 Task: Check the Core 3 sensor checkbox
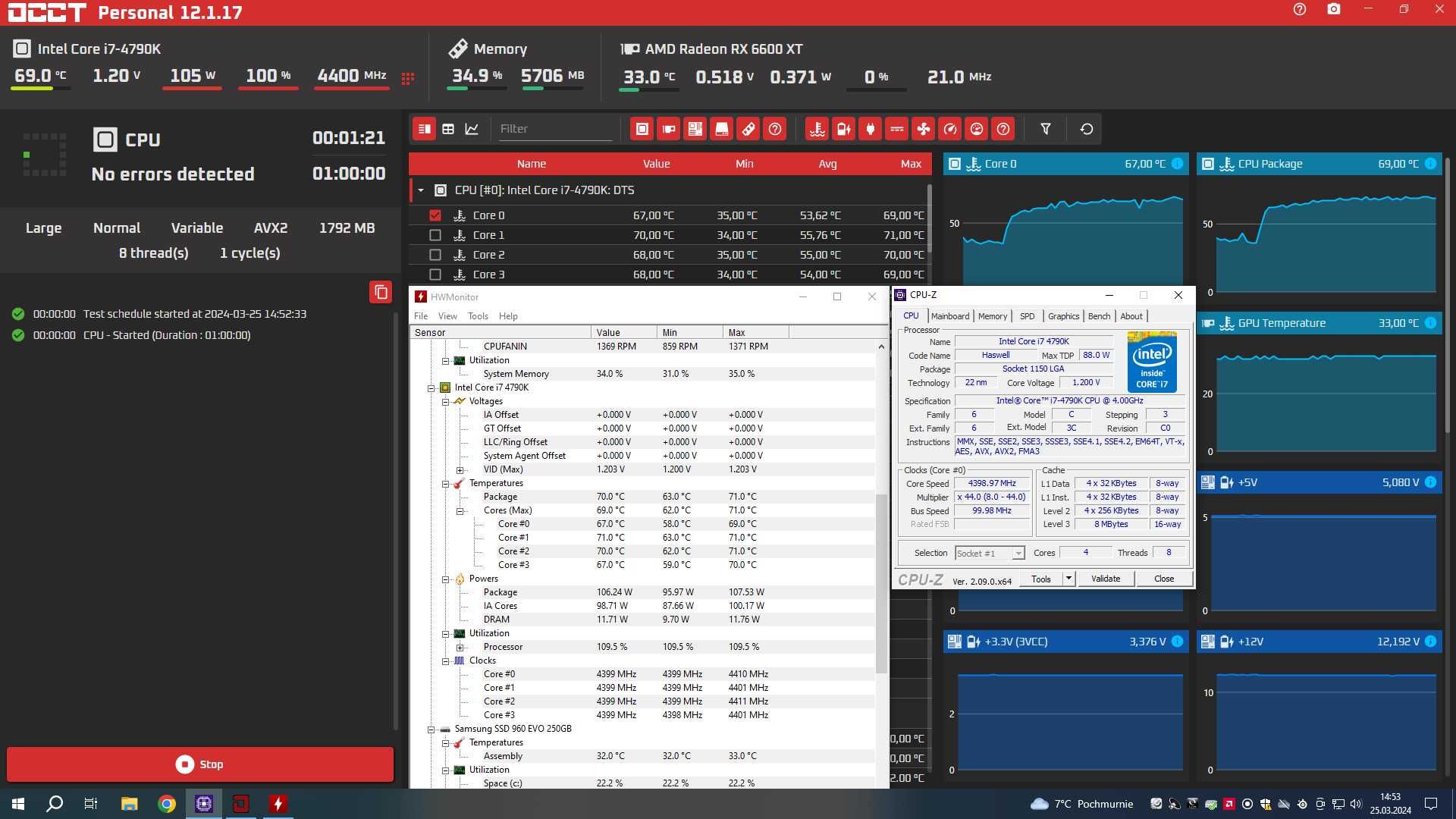click(x=435, y=275)
